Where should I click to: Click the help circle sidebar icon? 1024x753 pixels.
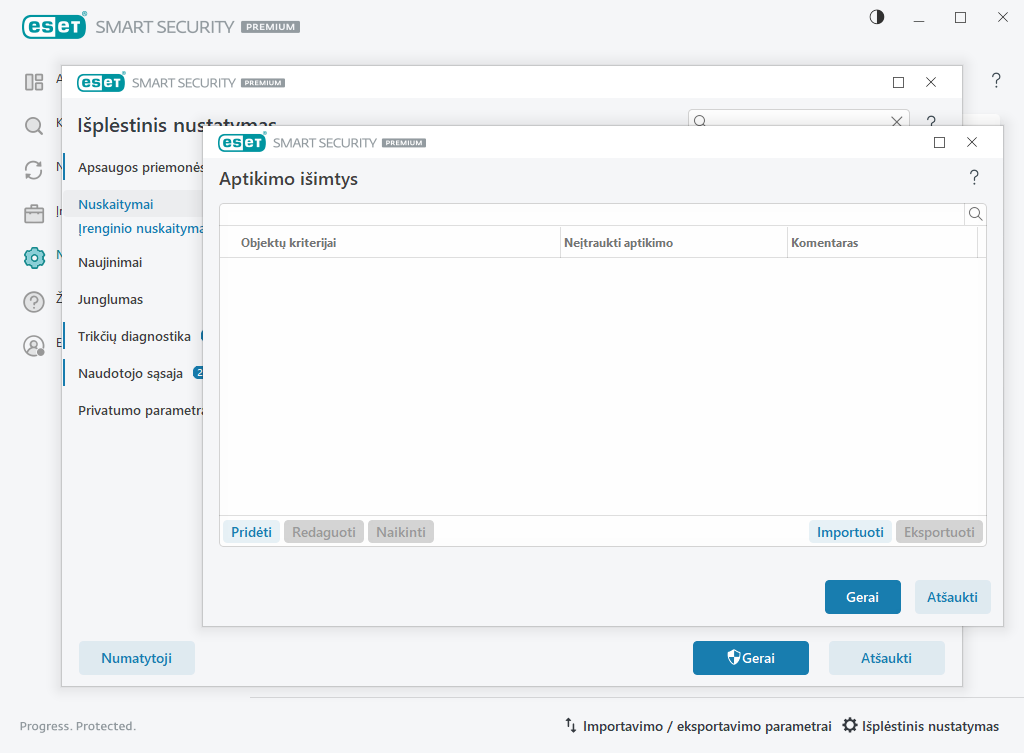click(34, 302)
